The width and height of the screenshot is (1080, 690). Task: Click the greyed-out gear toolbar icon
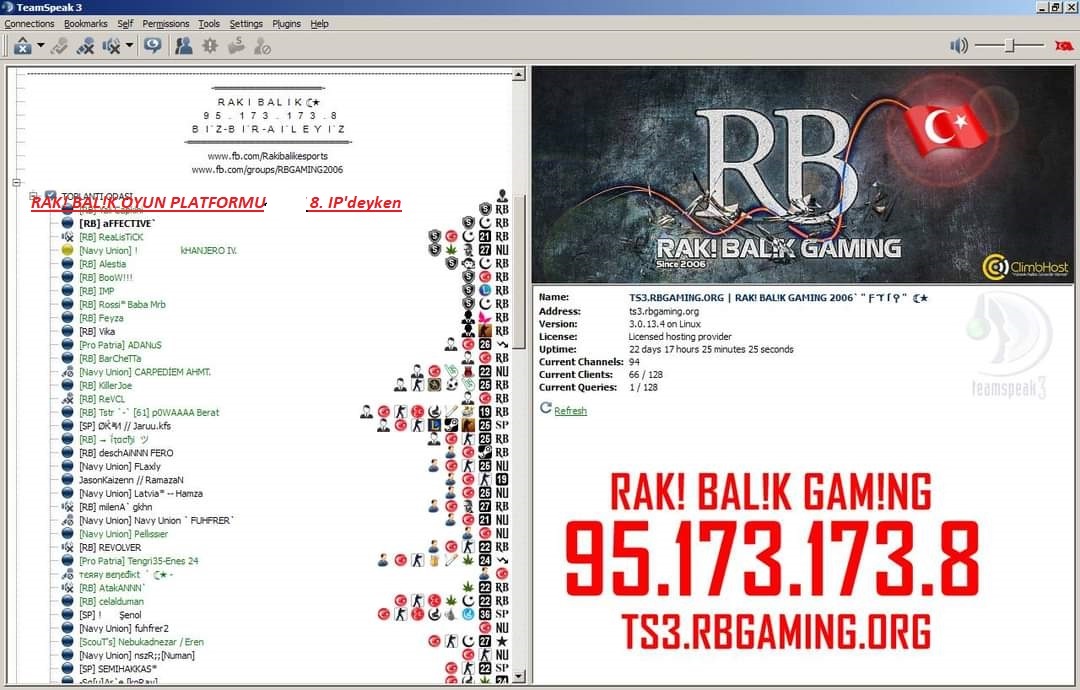pyautogui.click(x=209, y=46)
